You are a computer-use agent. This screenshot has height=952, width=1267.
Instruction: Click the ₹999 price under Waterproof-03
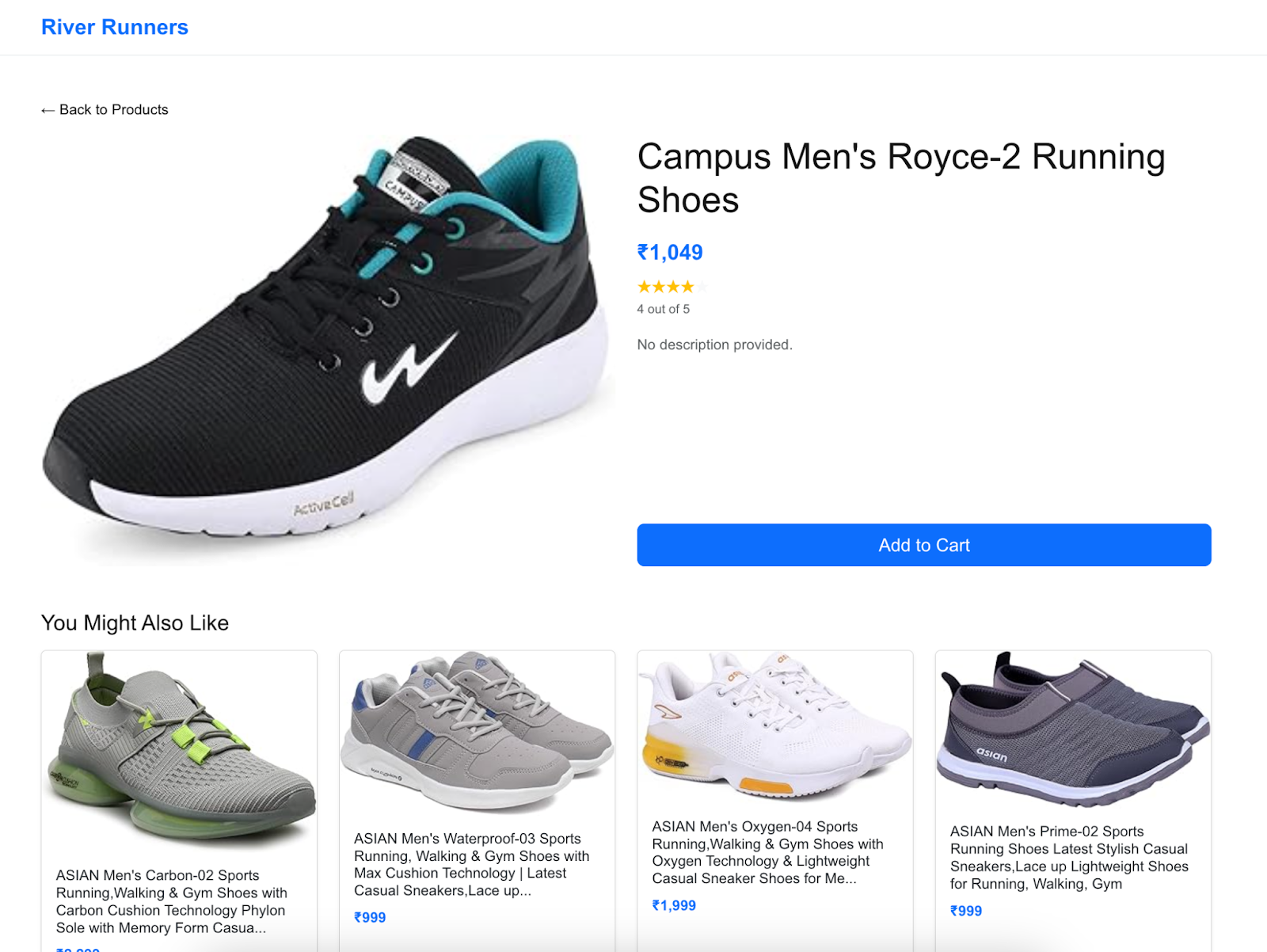tap(370, 917)
